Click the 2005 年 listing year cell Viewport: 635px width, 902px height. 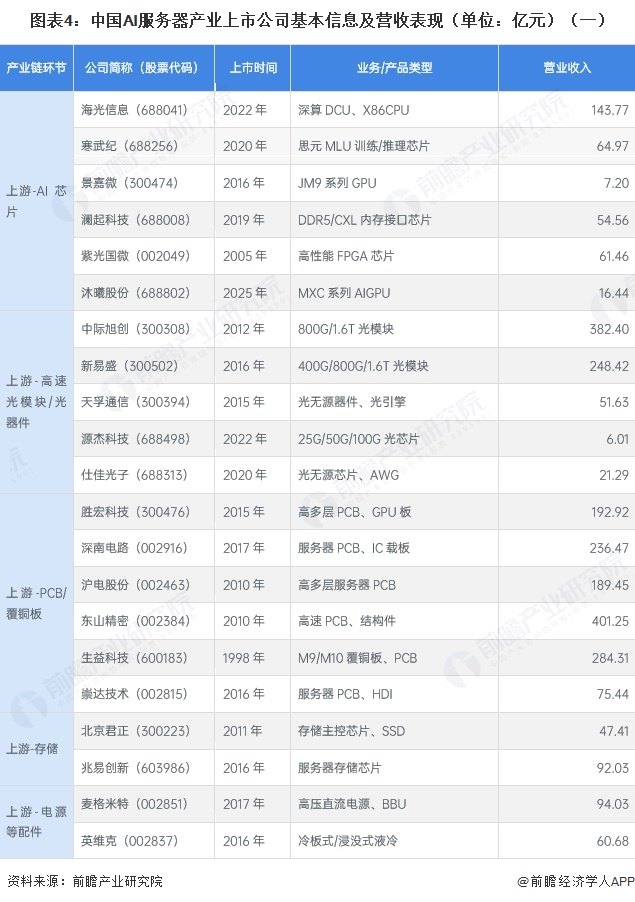coord(253,256)
